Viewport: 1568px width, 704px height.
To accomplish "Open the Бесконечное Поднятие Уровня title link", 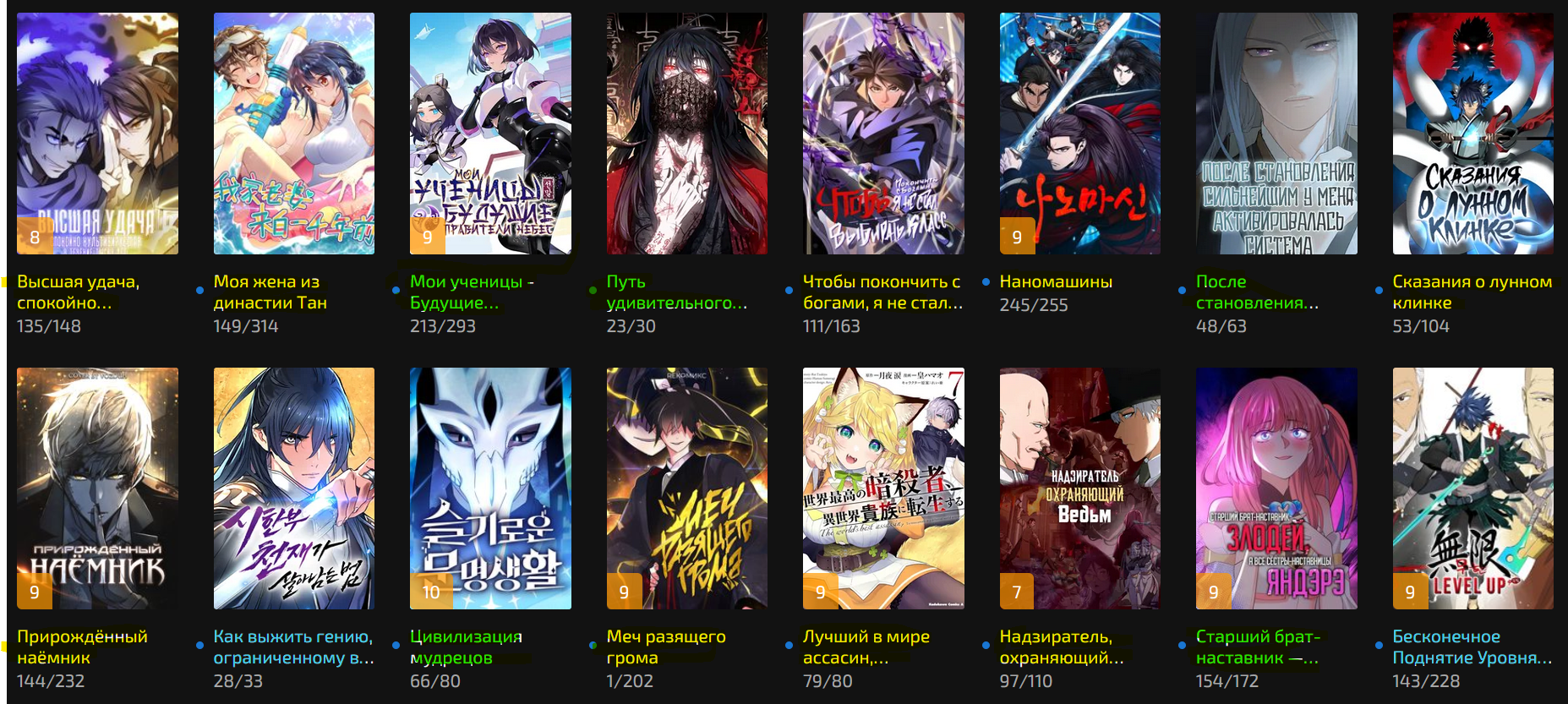I will click(1472, 647).
